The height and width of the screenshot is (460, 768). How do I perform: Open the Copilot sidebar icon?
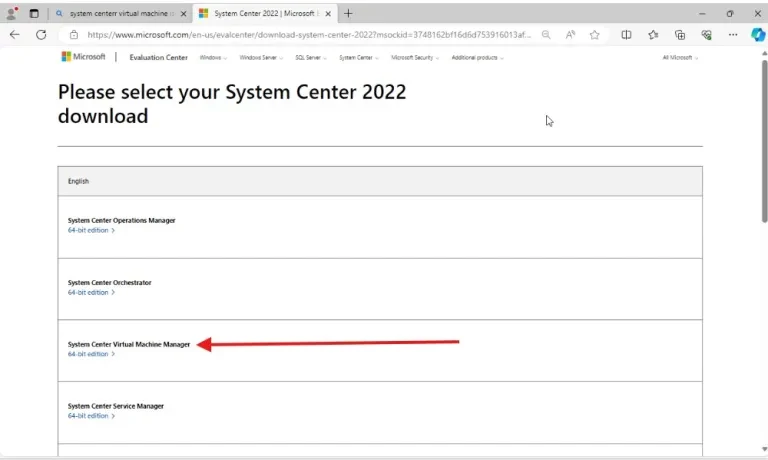758,35
